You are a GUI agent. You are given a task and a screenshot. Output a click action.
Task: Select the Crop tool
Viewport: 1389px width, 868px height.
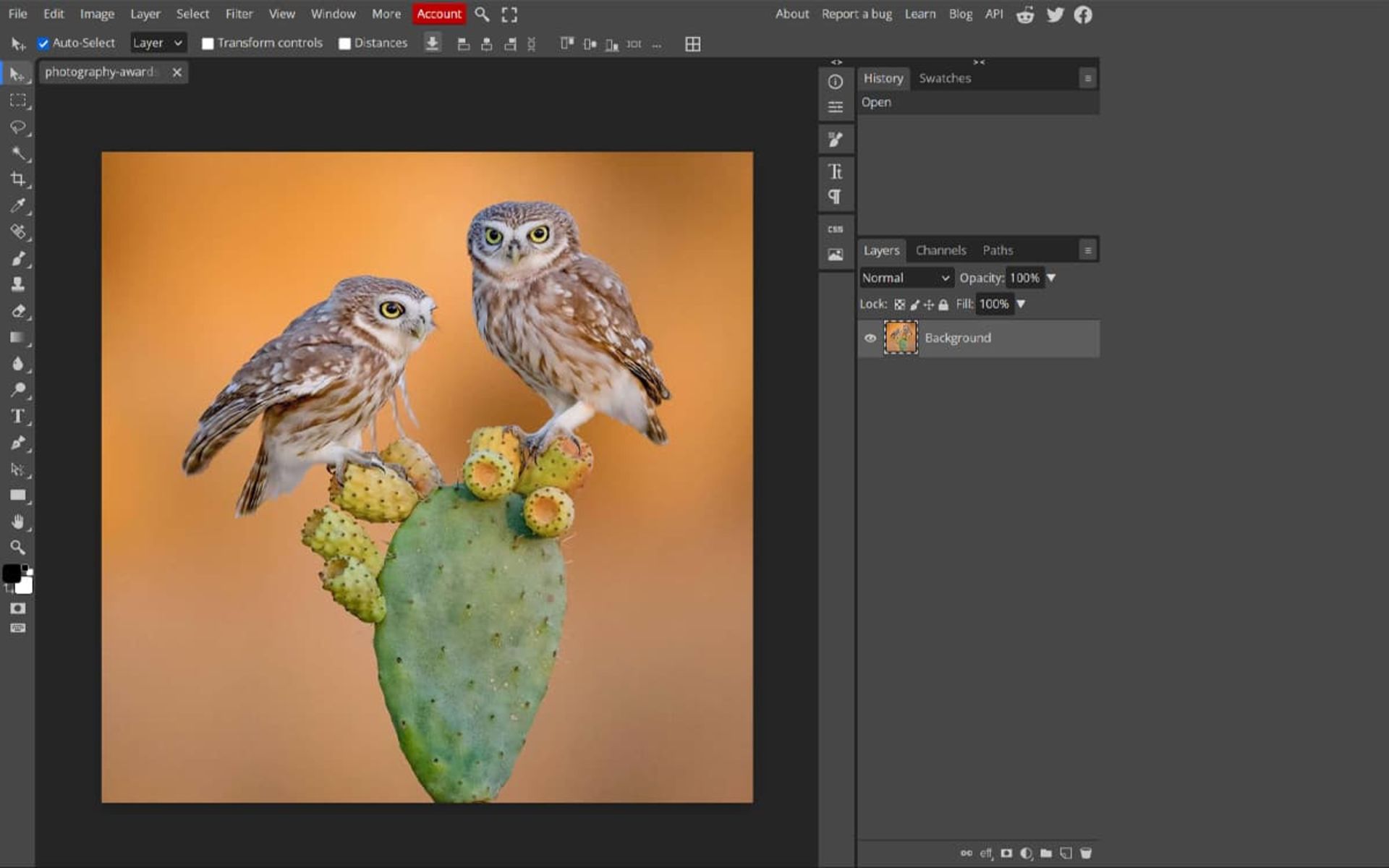pyautogui.click(x=17, y=179)
